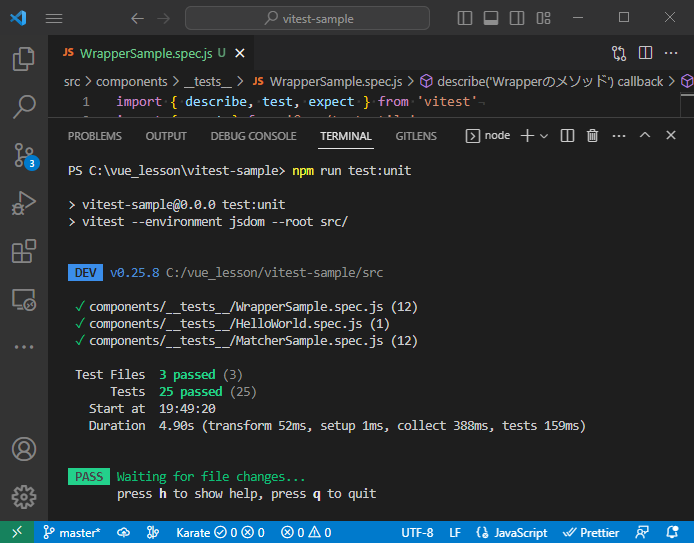Open the launch profile dropdown arrow
The image size is (694, 543).
pos(544,136)
